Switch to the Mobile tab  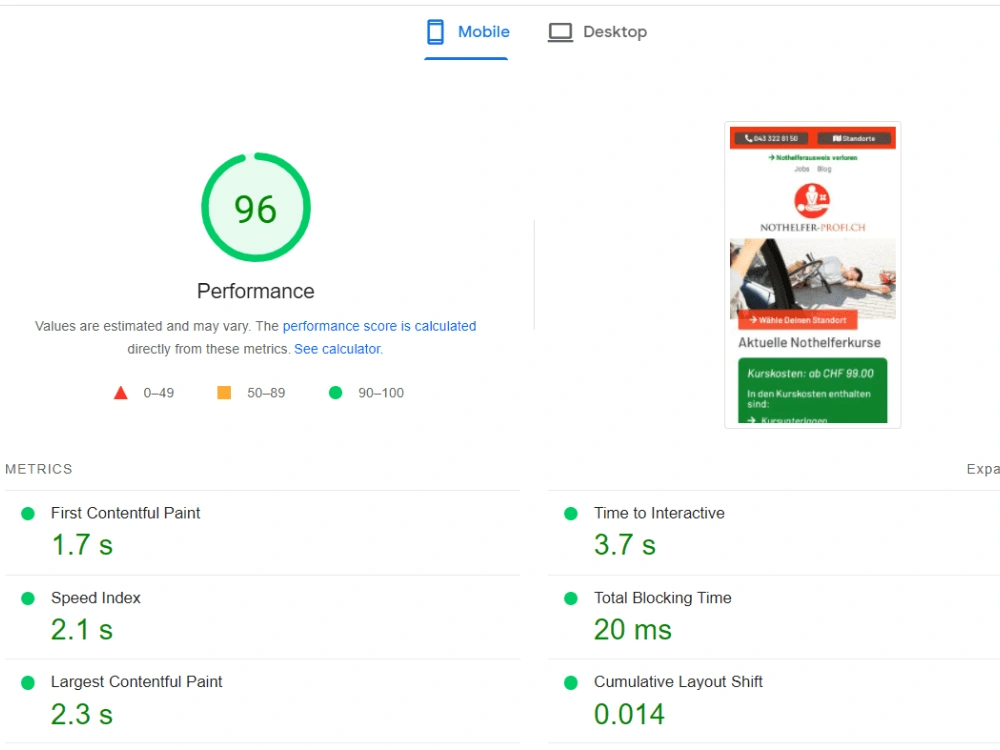click(x=467, y=32)
